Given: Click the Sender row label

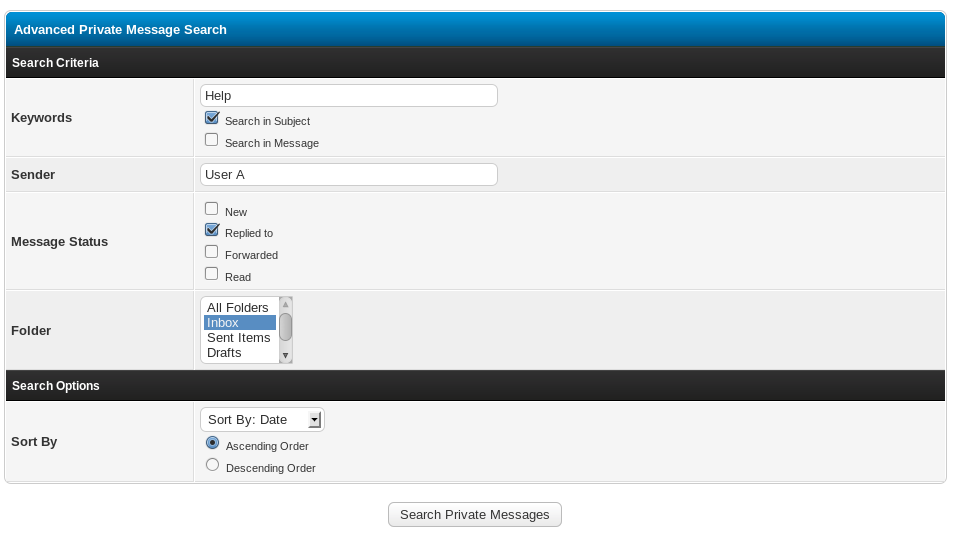Looking at the screenshot, I should (x=33, y=175).
